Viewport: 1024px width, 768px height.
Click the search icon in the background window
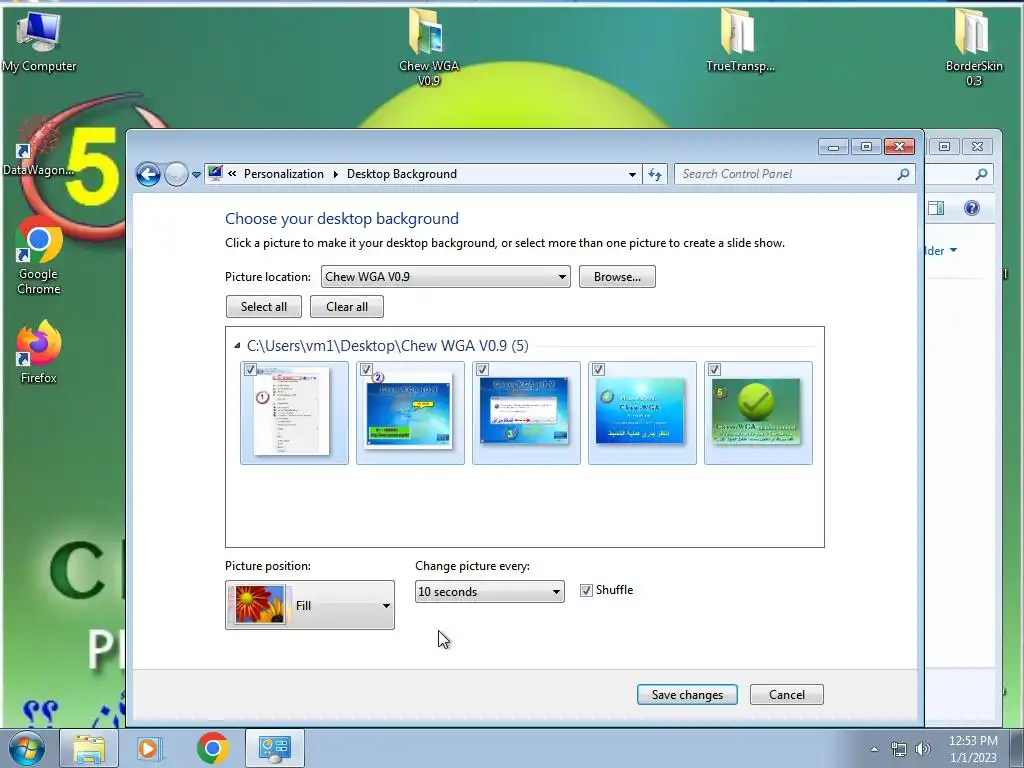pyautogui.click(x=981, y=174)
